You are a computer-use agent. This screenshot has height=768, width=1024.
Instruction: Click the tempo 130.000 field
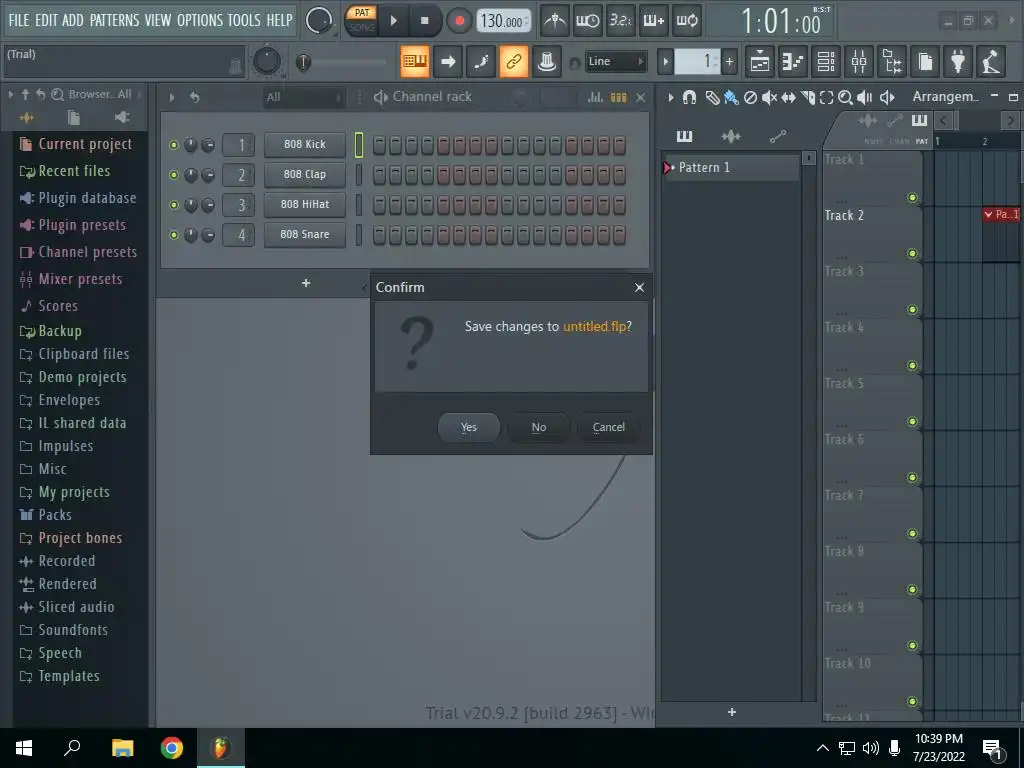[504, 21]
